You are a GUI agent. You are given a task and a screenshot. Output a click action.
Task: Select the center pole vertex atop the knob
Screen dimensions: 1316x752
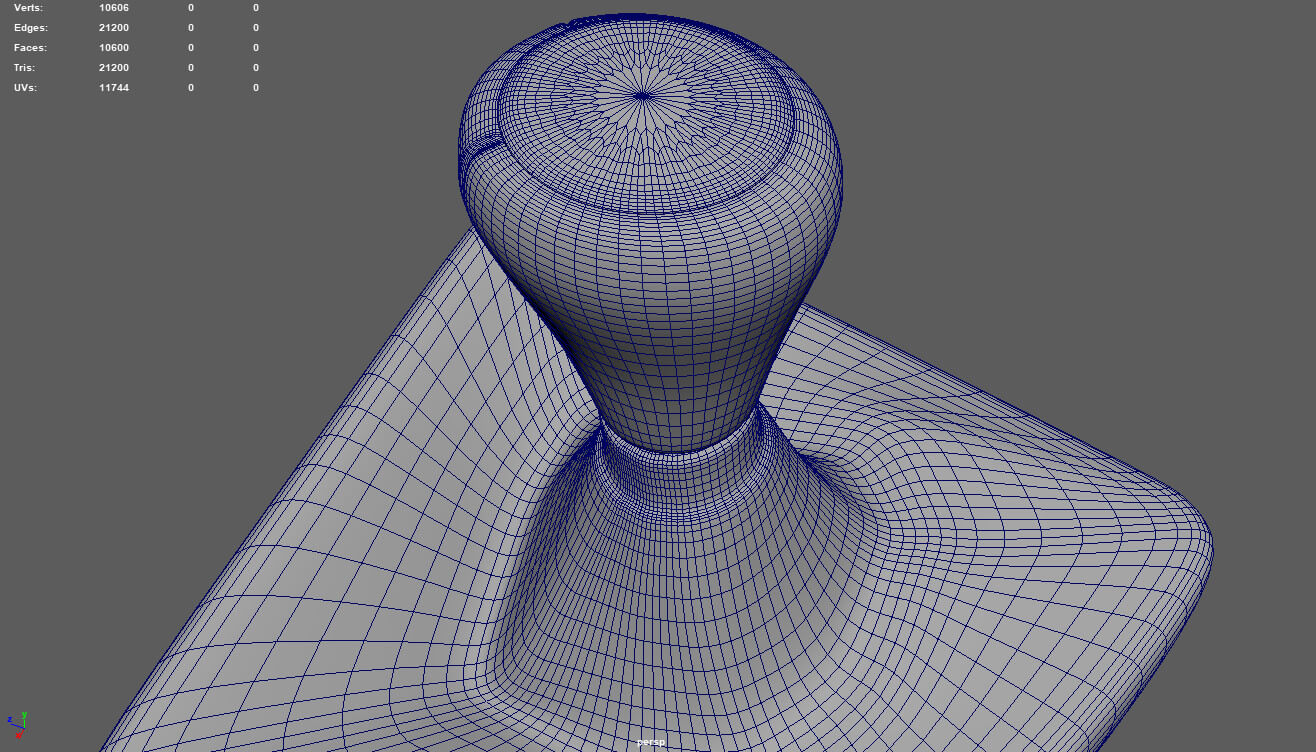click(643, 96)
